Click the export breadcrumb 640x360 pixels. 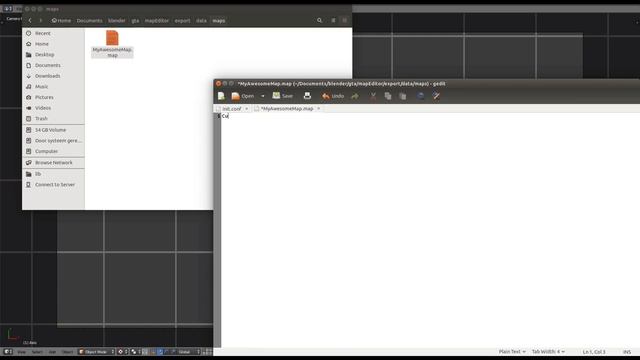pos(182,20)
